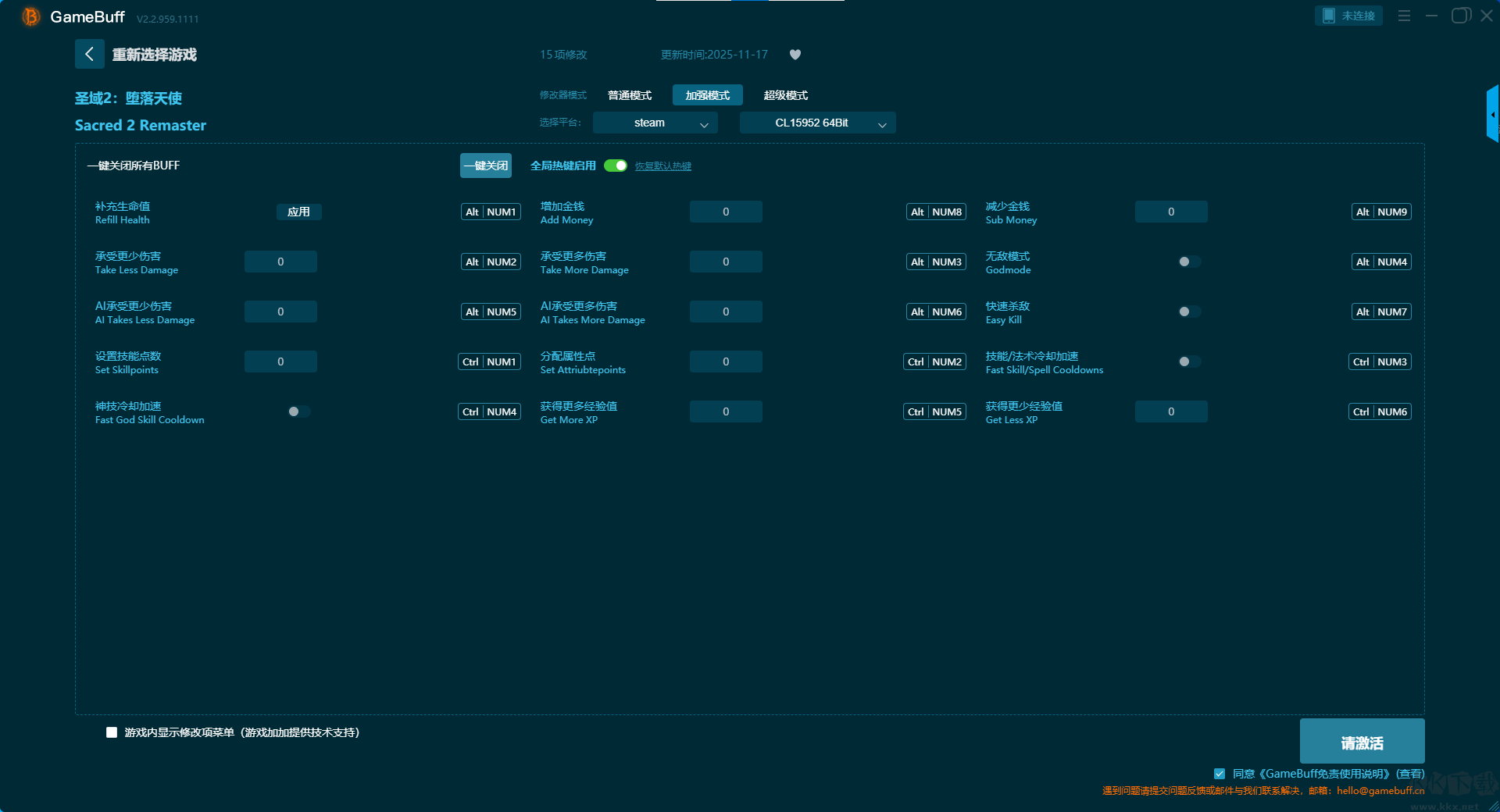Click the v2.2.959.1111 version text
The image size is (1500, 812).
167,19
